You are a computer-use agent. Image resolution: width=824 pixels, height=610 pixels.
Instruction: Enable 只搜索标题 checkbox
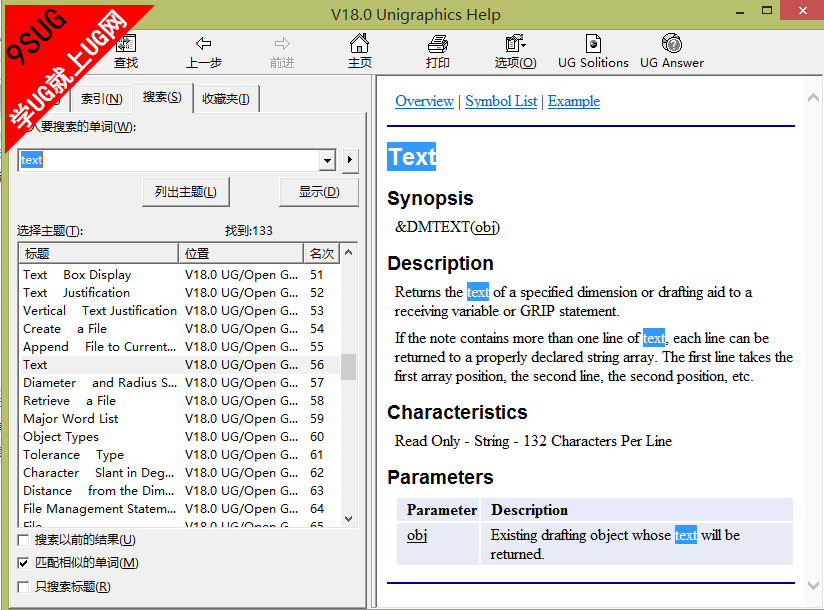click(23, 587)
